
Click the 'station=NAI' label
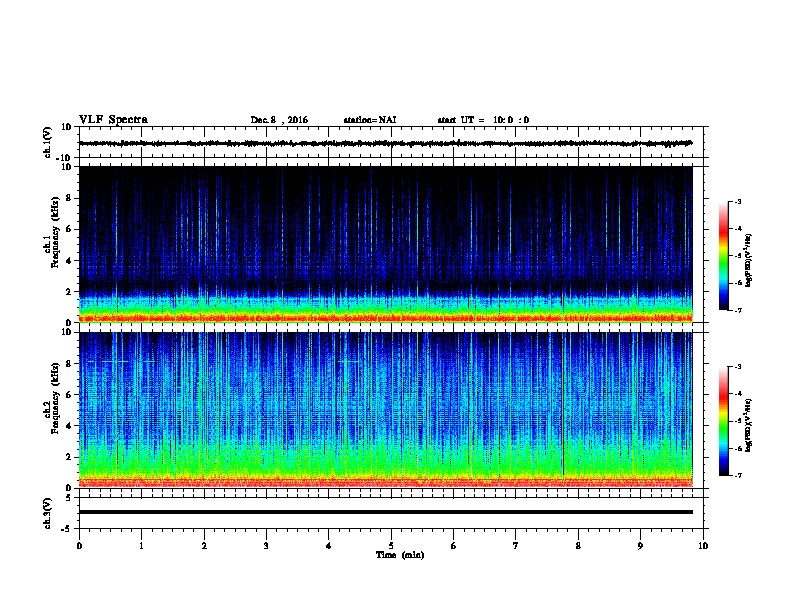pyautogui.click(x=370, y=120)
